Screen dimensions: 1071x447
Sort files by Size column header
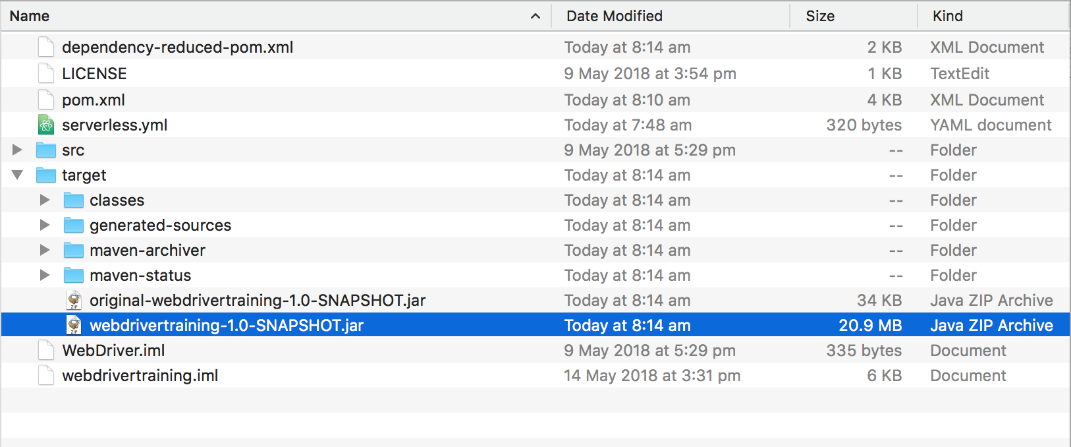(820, 16)
